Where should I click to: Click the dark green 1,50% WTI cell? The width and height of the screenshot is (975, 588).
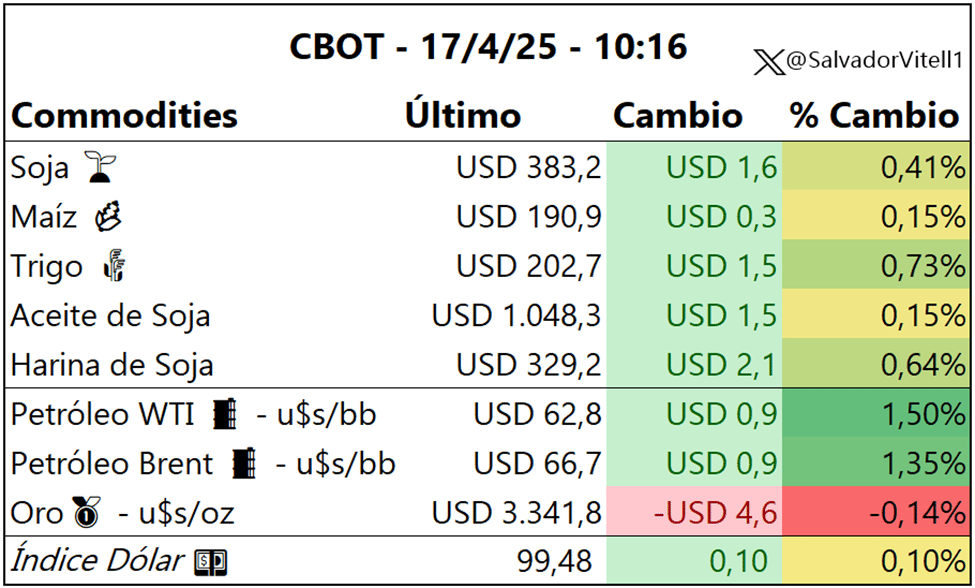tap(876, 413)
